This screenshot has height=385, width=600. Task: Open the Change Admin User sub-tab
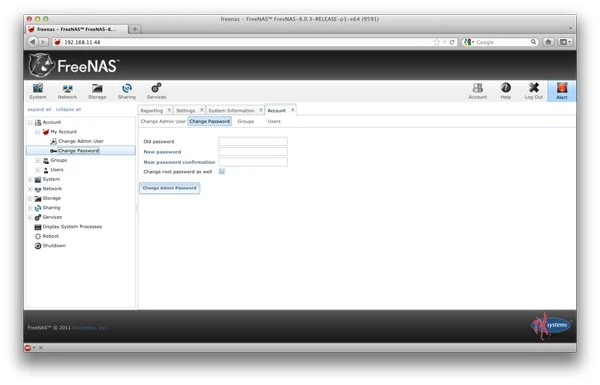(163, 121)
